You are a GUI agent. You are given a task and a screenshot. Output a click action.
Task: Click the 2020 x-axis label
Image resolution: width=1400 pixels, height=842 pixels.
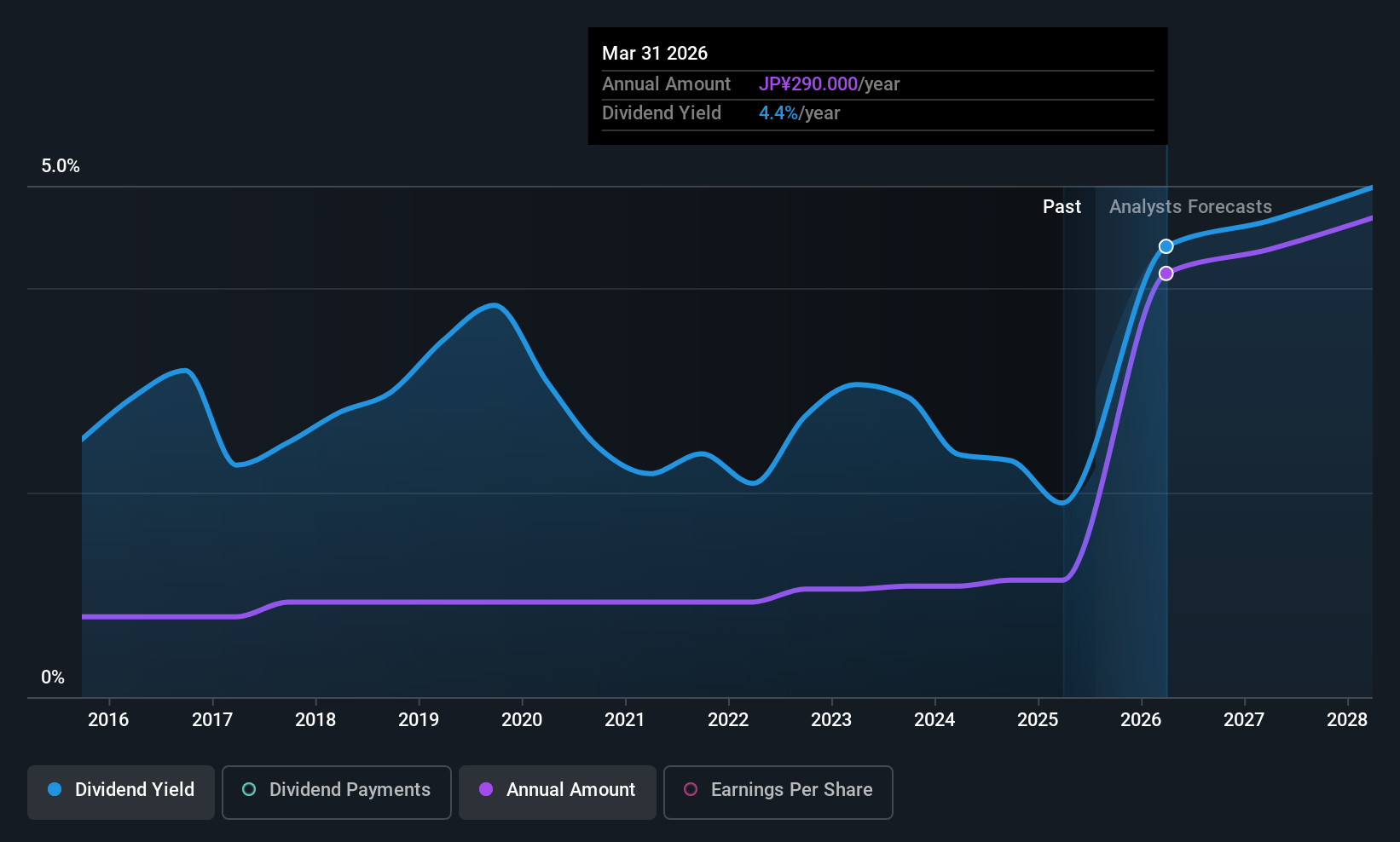[x=522, y=720]
